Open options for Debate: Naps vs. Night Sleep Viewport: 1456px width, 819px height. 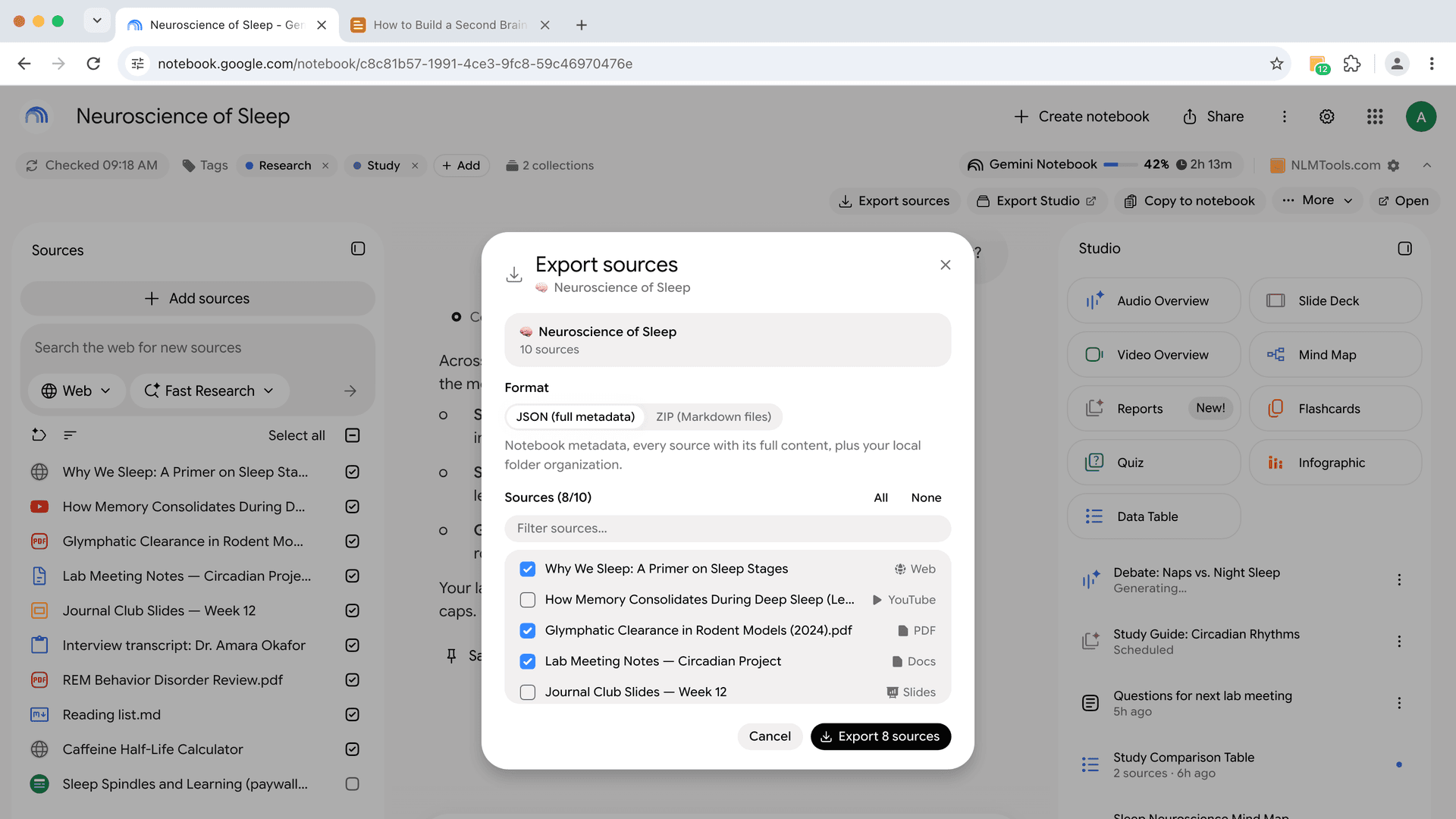click(x=1399, y=580)
